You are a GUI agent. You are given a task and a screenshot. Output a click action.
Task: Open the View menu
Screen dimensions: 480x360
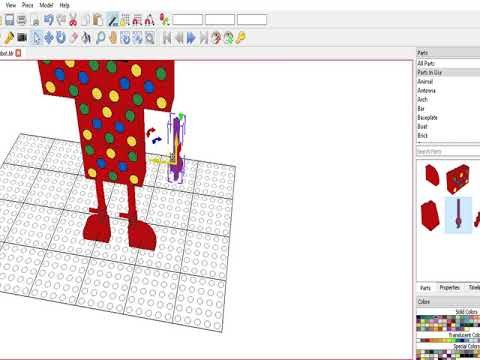[11, 5]
